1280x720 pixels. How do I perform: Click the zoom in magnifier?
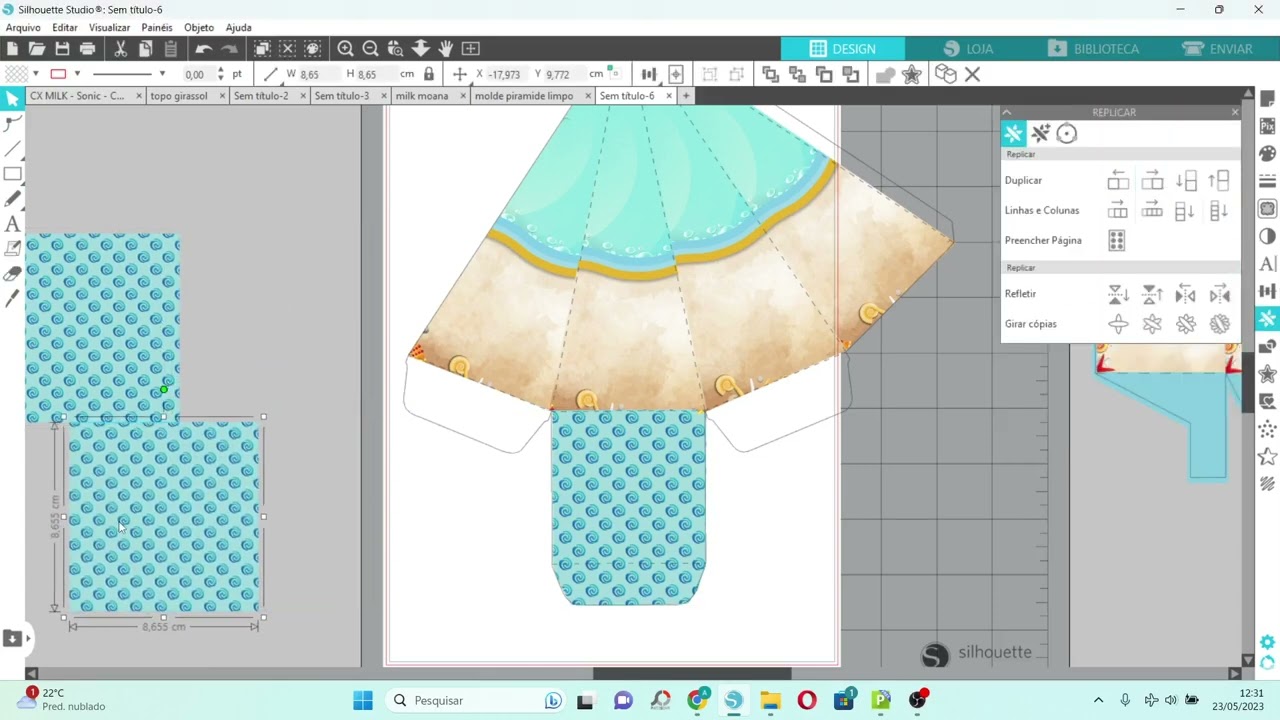[345, 48]
